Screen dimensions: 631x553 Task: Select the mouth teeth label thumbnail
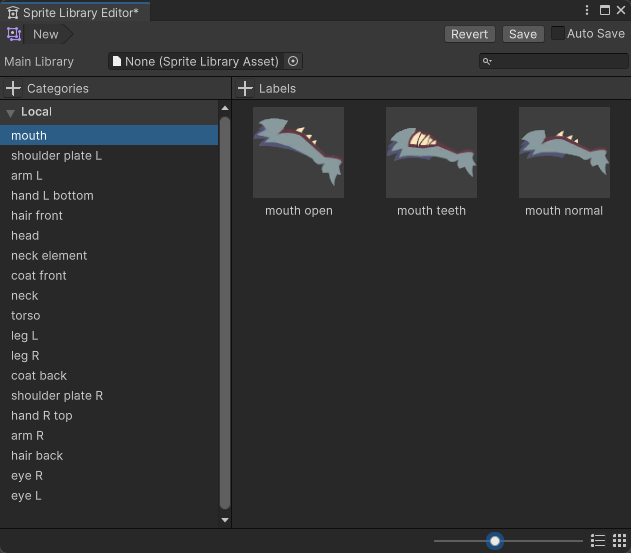click(431, 153)
